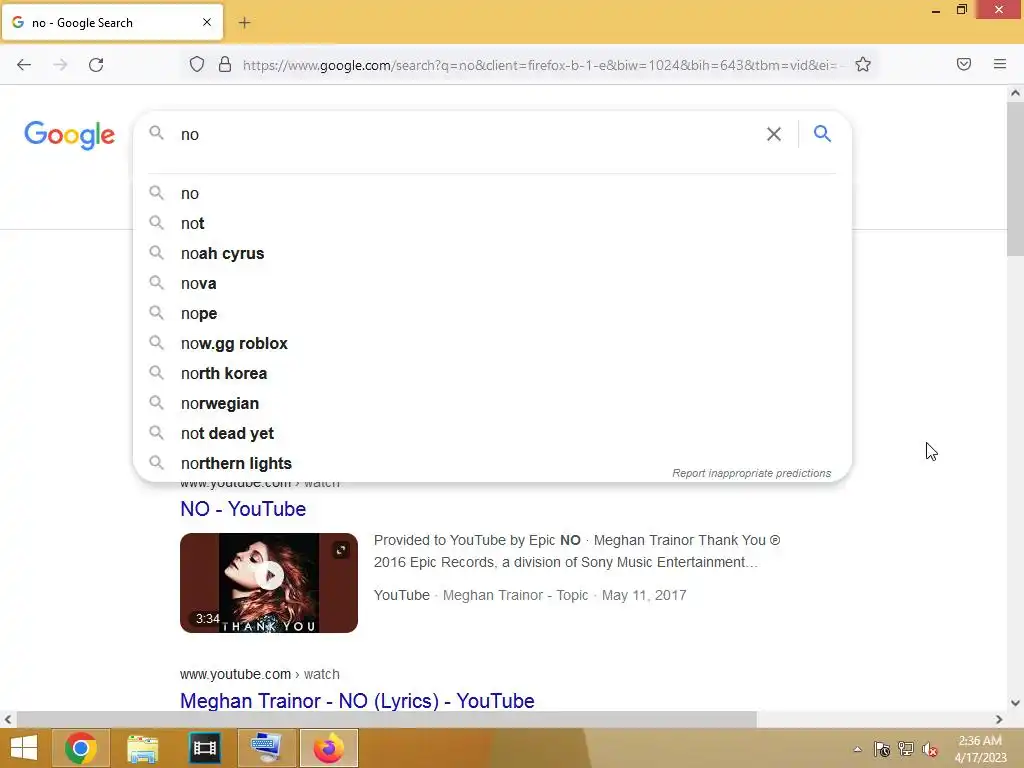Image resolution: width=1024 pixels, height=768 pixels.
Task: Open the computer keyboard app on taskbar
Action: (266, 748)
